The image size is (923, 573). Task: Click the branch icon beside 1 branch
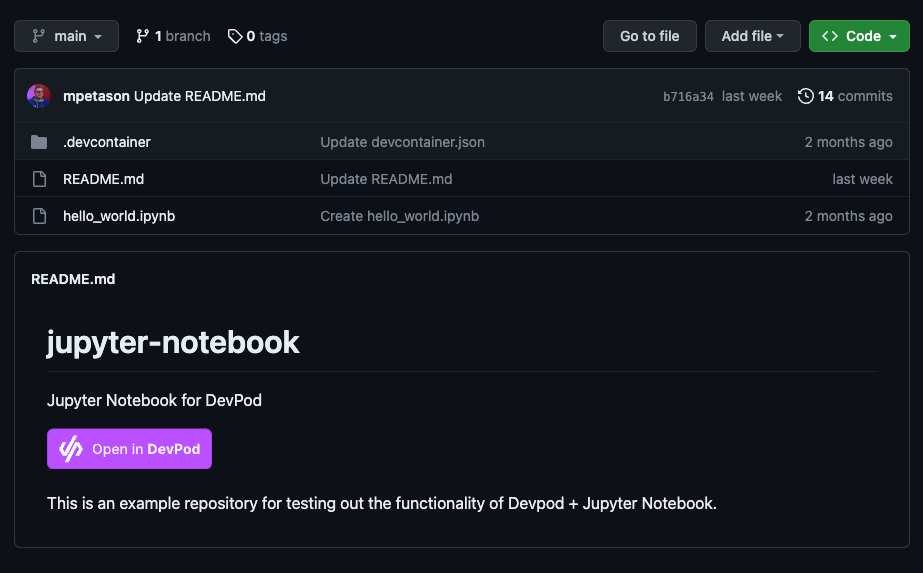pos(142,37)
